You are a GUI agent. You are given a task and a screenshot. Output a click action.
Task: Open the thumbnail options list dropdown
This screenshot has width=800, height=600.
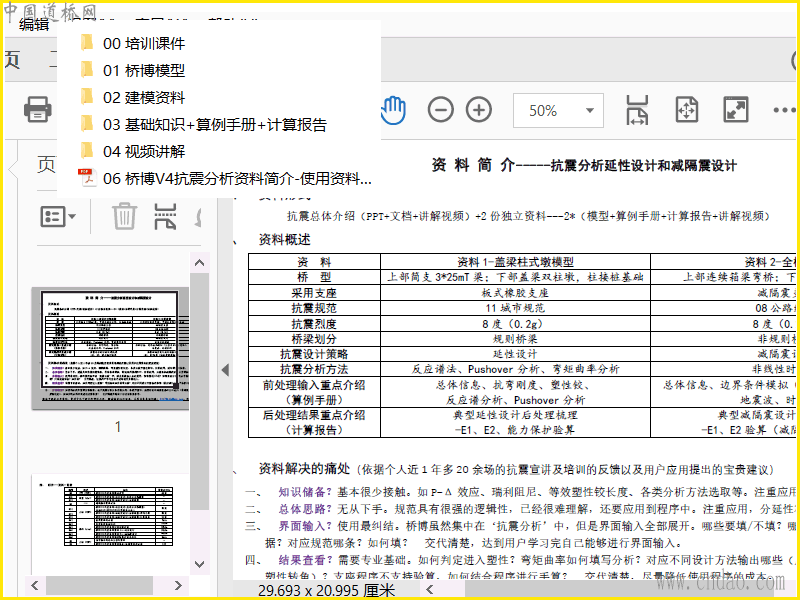pos(58,217)
